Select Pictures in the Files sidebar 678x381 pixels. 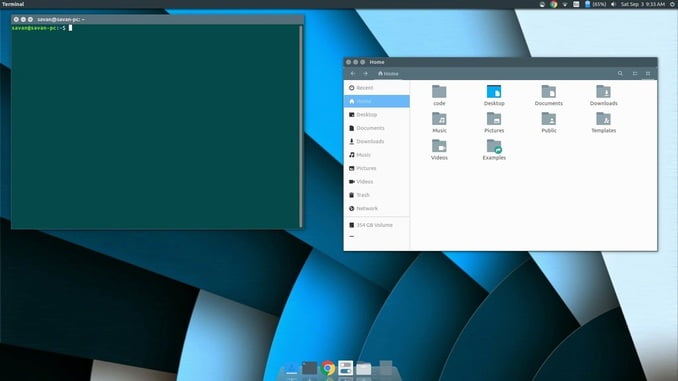[377, 168]
